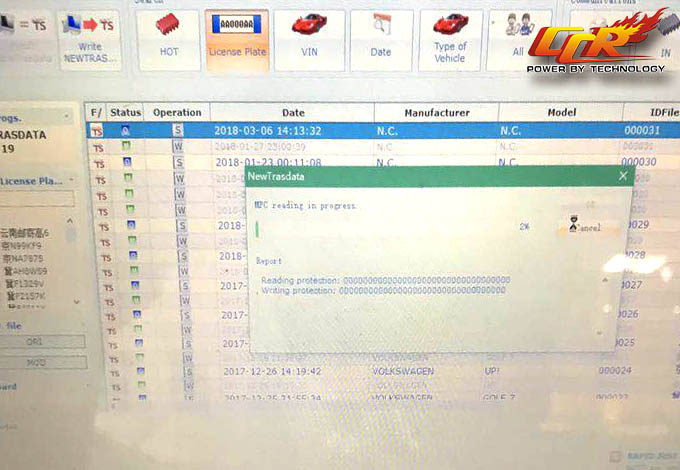Viewport: 680px width, 470px height.
Task: Click green status icon in 2018-01-27 row
Action: point(126,146)
